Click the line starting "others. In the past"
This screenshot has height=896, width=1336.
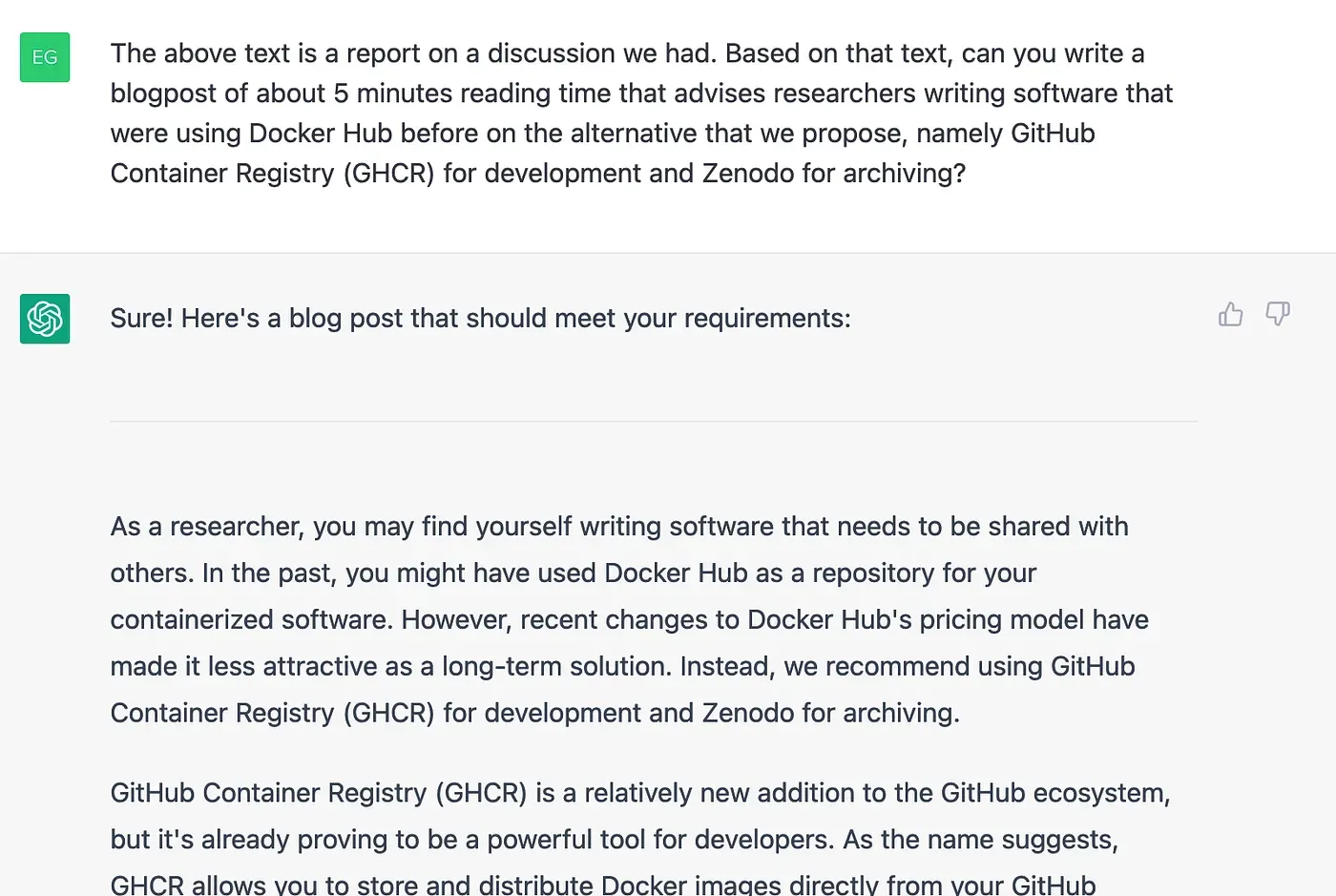click(574, 573)
